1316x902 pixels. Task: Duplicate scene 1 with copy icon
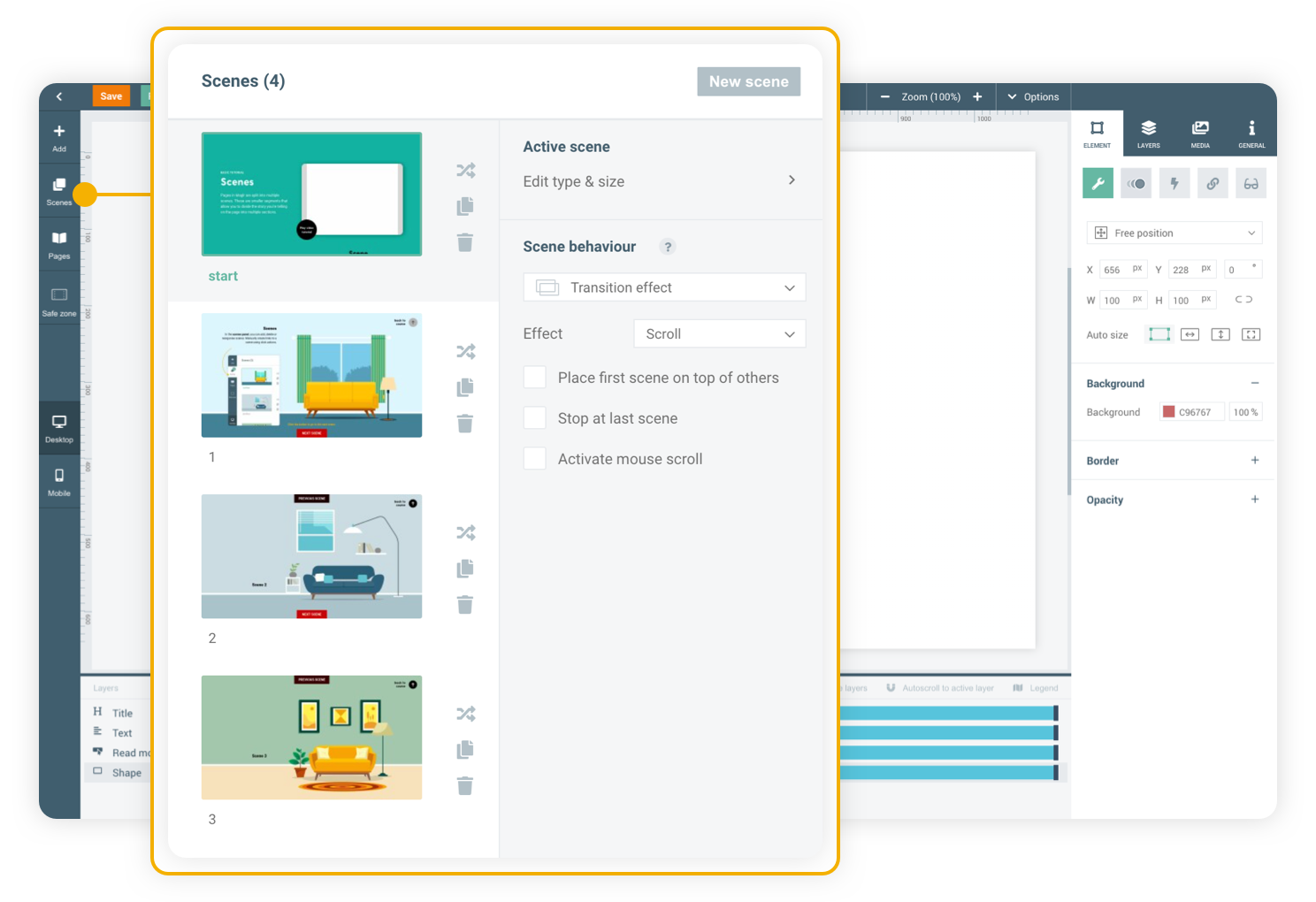pyautogui.click(x=465, y=387)
